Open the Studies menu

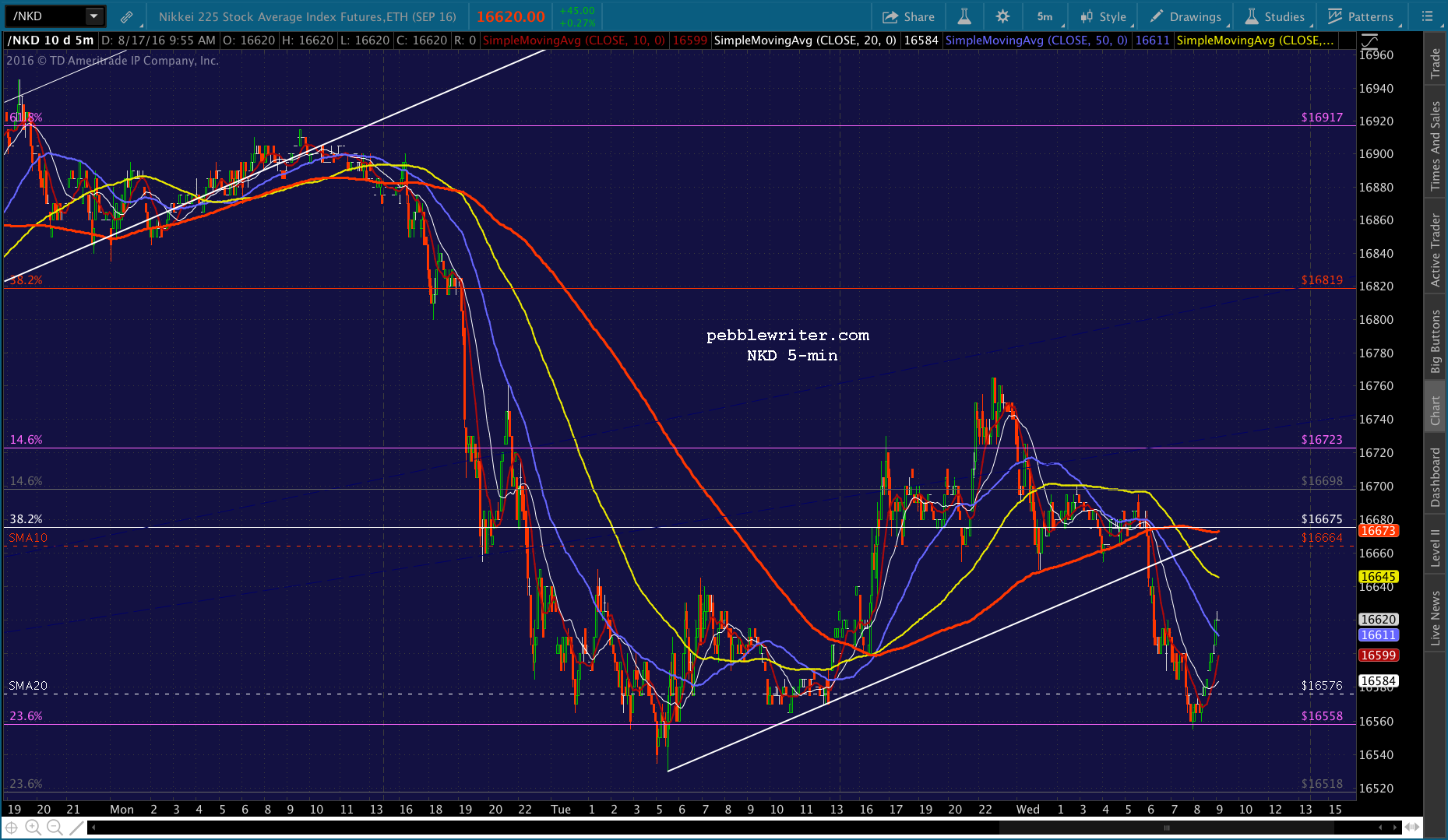click(1275, 16)
